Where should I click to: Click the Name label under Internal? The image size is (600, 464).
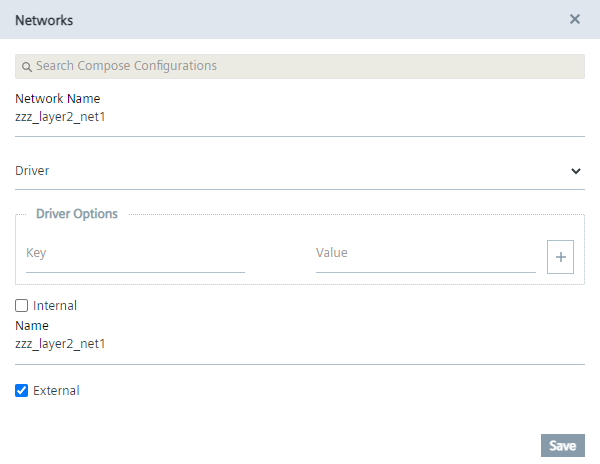pos(32,326)
